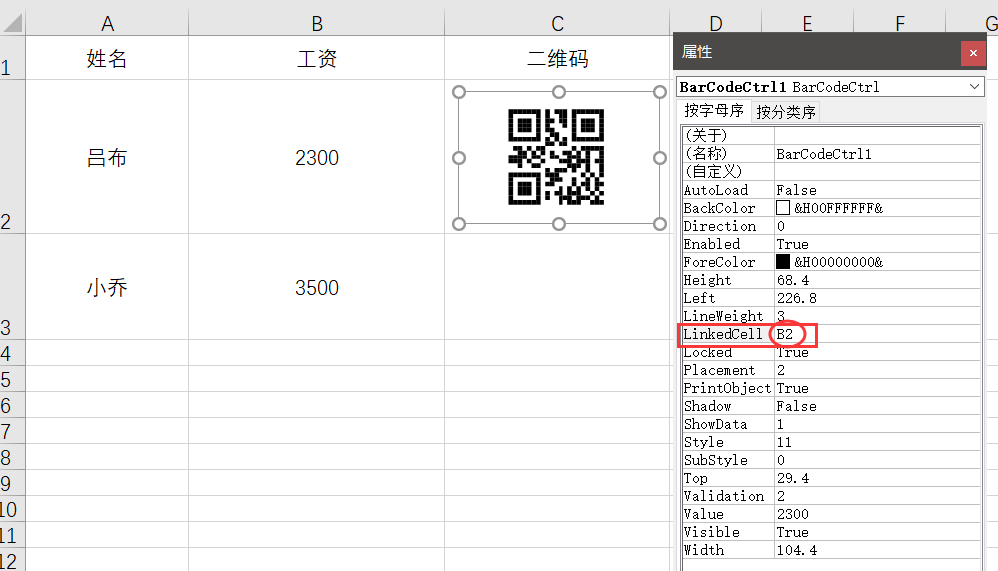Click cell with salary 2300

click(316, 157)
